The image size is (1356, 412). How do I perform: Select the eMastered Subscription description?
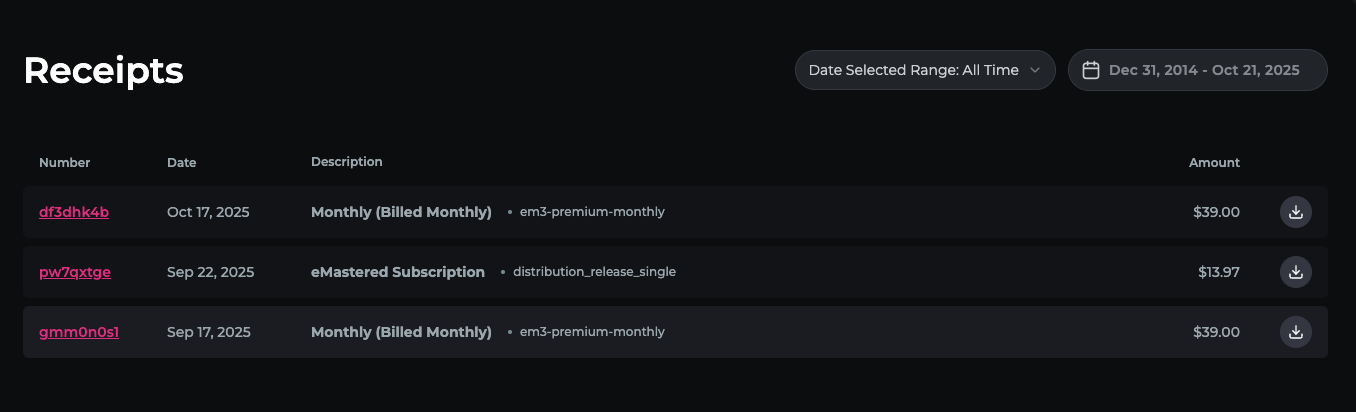tap(398, 272)
